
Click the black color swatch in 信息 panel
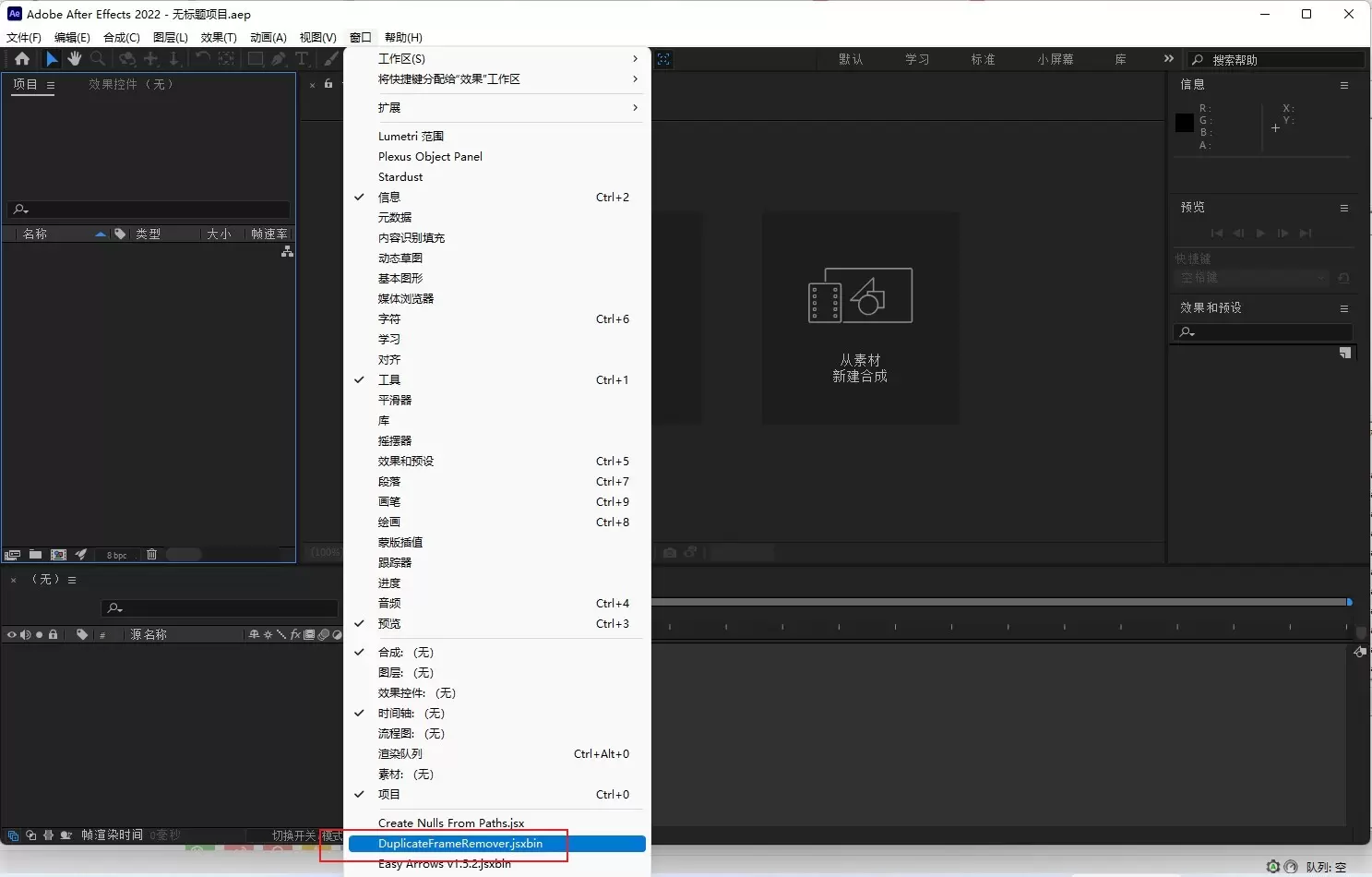[x=1185, y=123]
